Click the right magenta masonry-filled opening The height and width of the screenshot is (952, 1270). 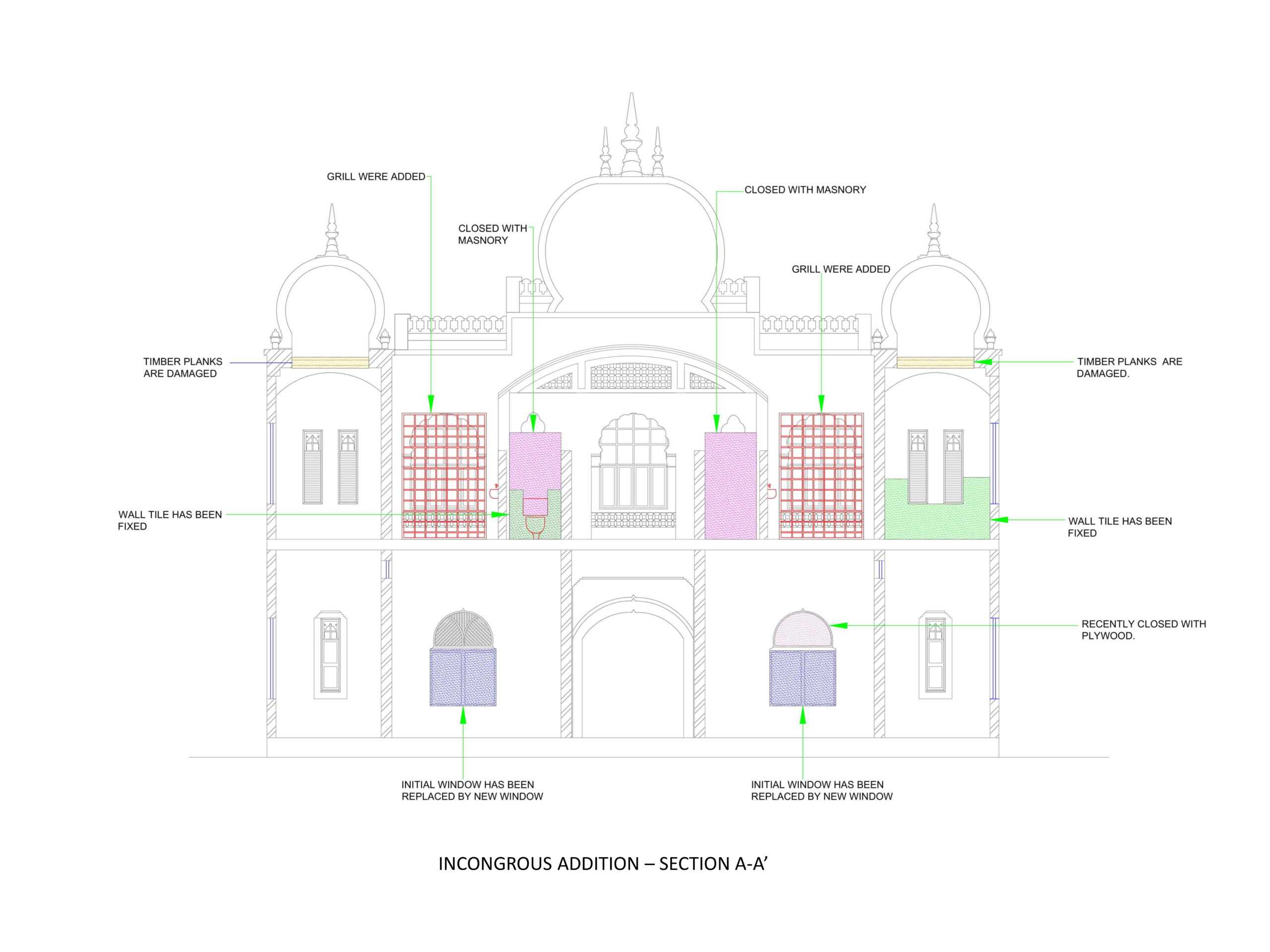tap(730, 485)
